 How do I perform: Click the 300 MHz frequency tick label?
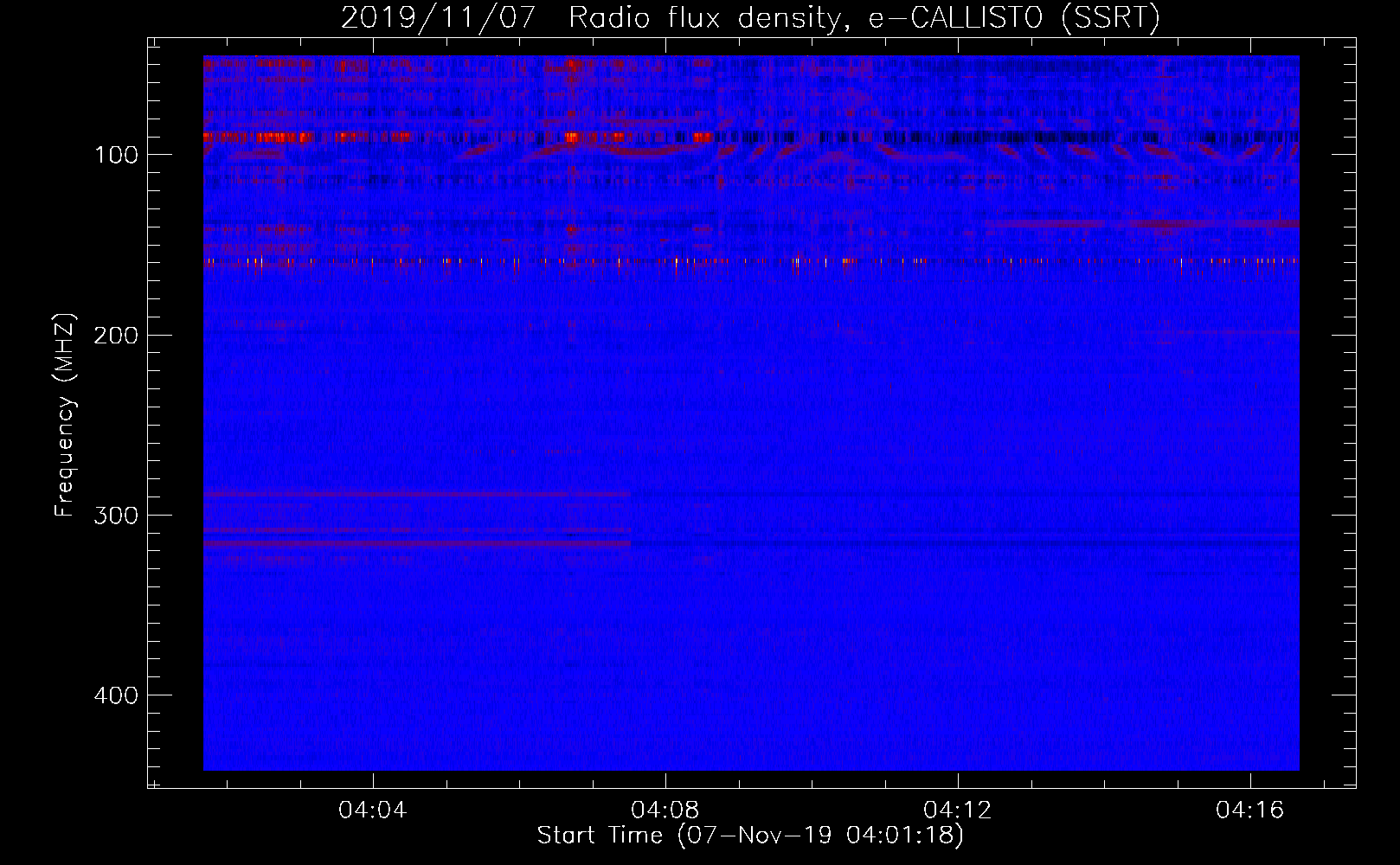coord(116,516)
